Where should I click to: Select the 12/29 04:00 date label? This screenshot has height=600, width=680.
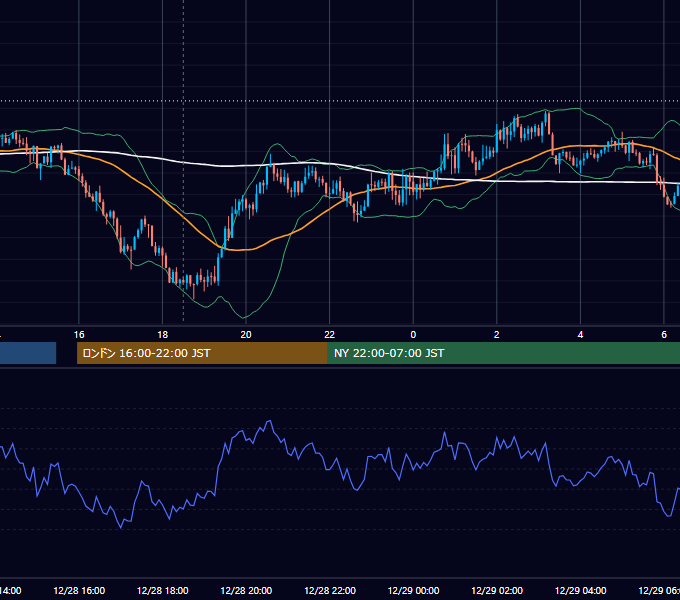581,590
